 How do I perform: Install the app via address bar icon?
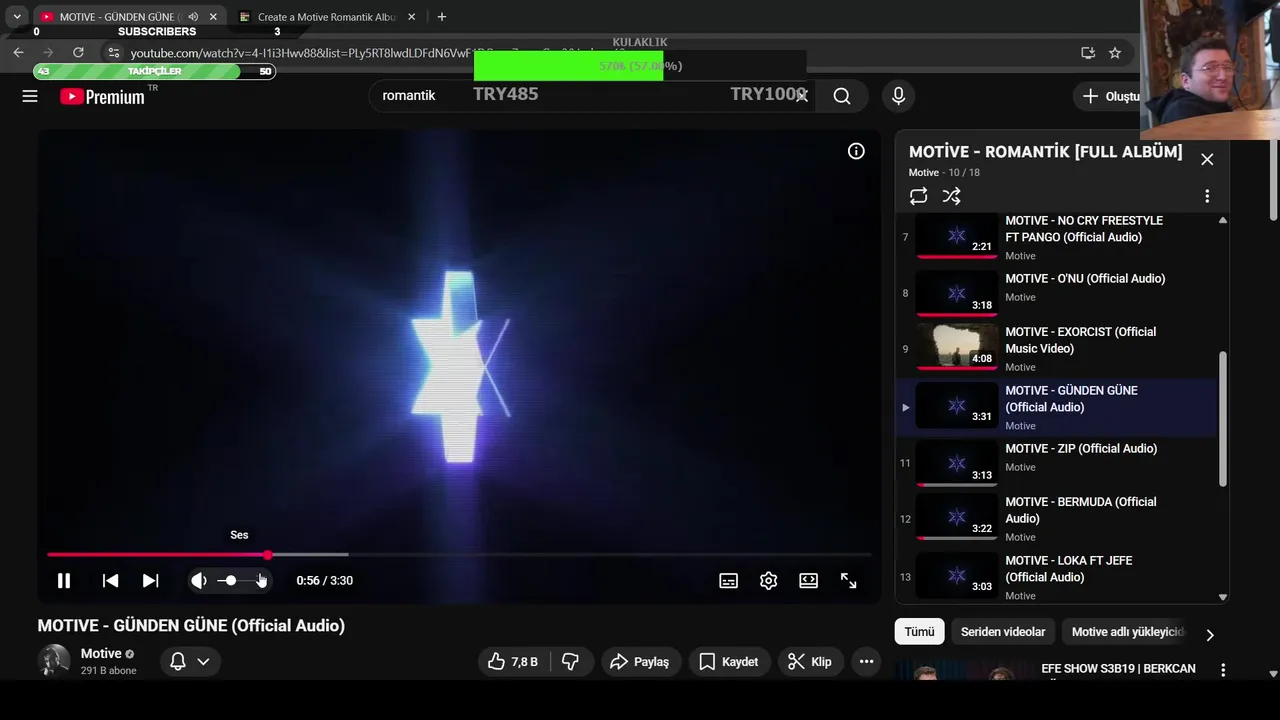(1088, 53)
